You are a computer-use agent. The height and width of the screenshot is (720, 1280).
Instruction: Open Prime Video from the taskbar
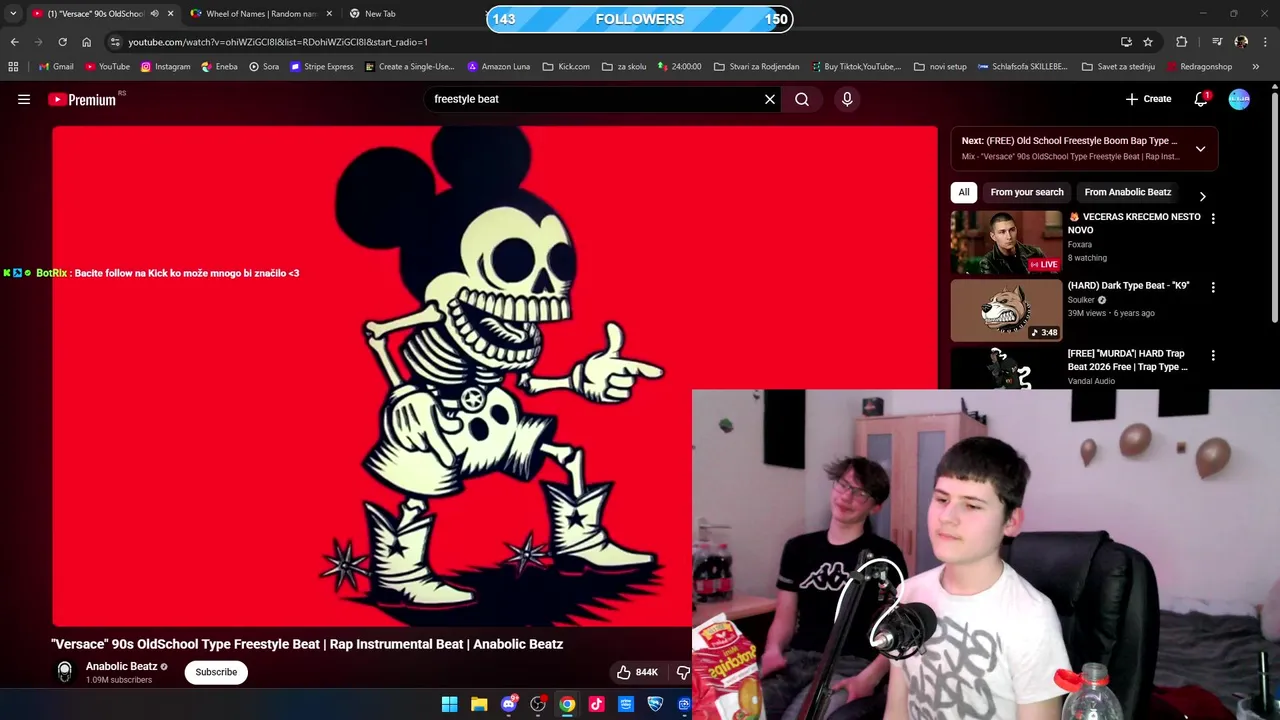[626, 704]
